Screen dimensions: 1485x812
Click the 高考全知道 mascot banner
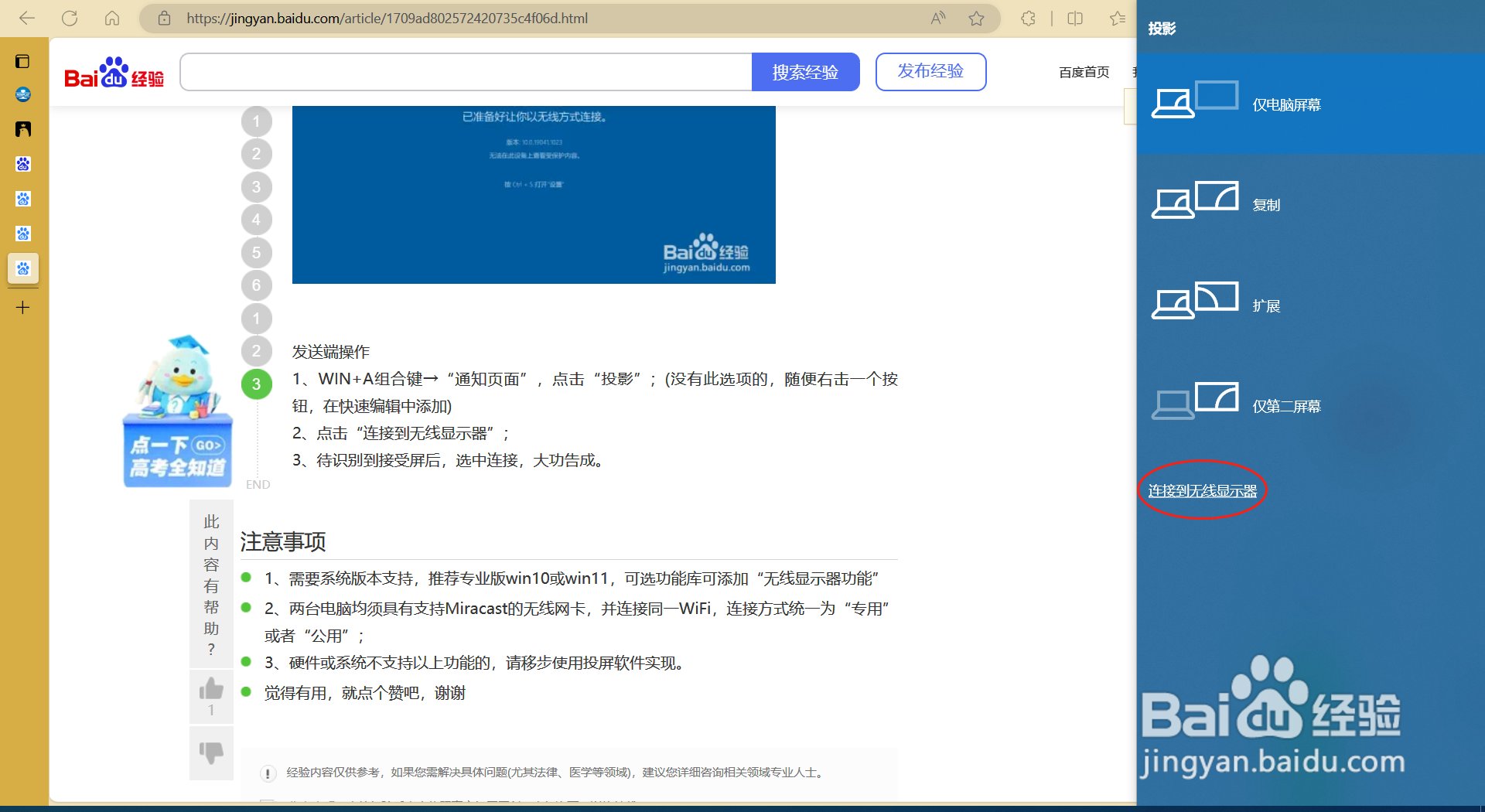pos(177,412)
